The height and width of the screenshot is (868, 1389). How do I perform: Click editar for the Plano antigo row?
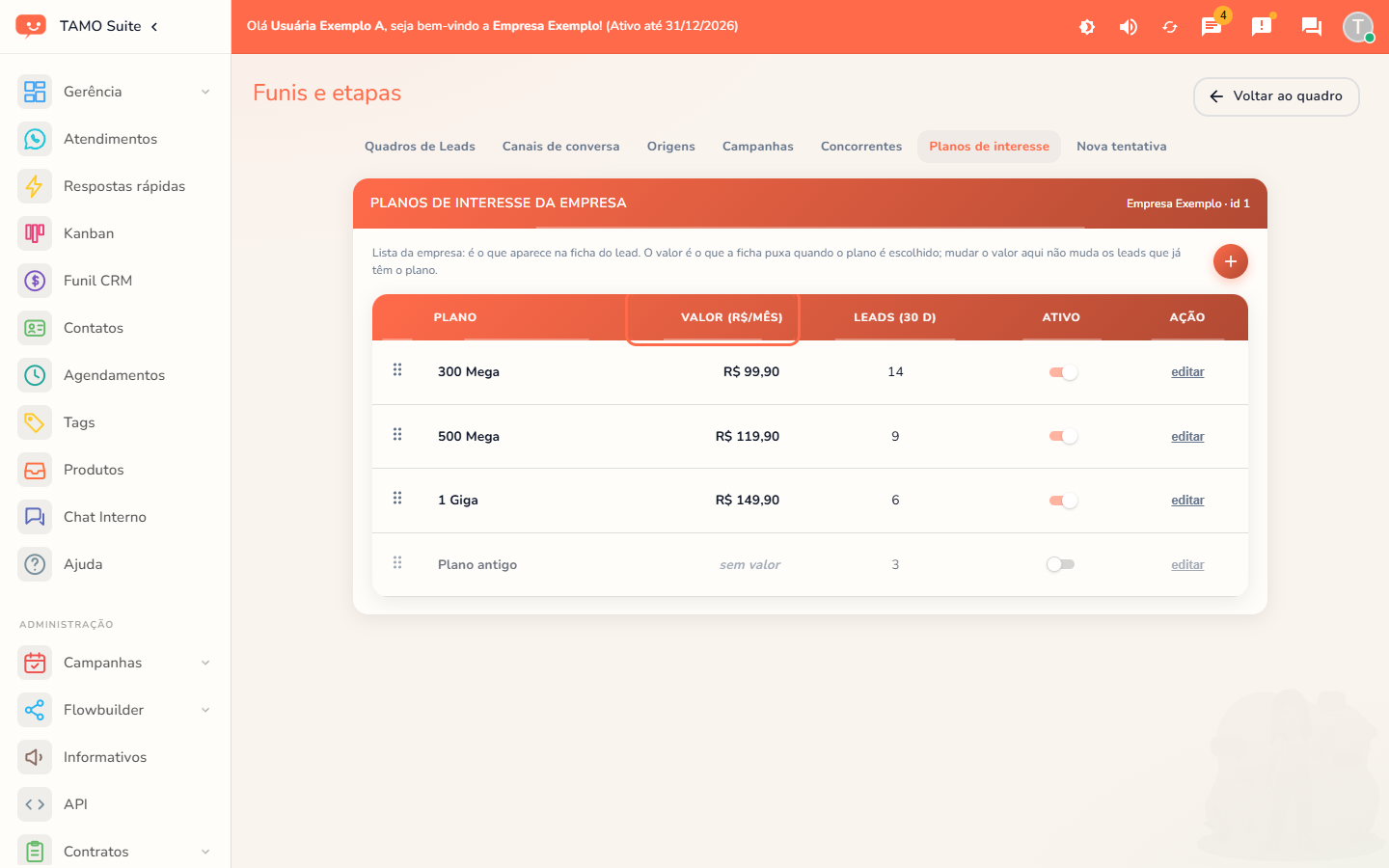point(1187,565)
